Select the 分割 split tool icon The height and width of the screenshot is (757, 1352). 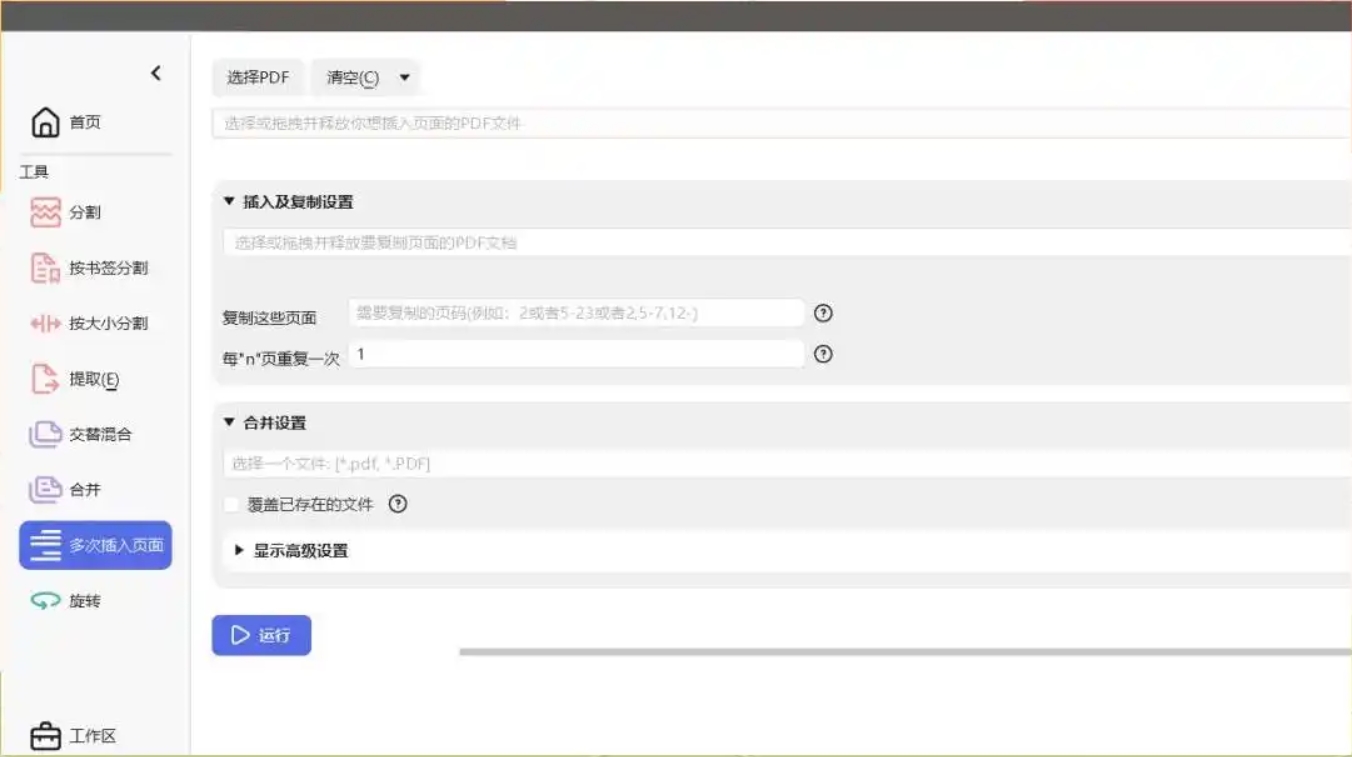coord(46,213)
